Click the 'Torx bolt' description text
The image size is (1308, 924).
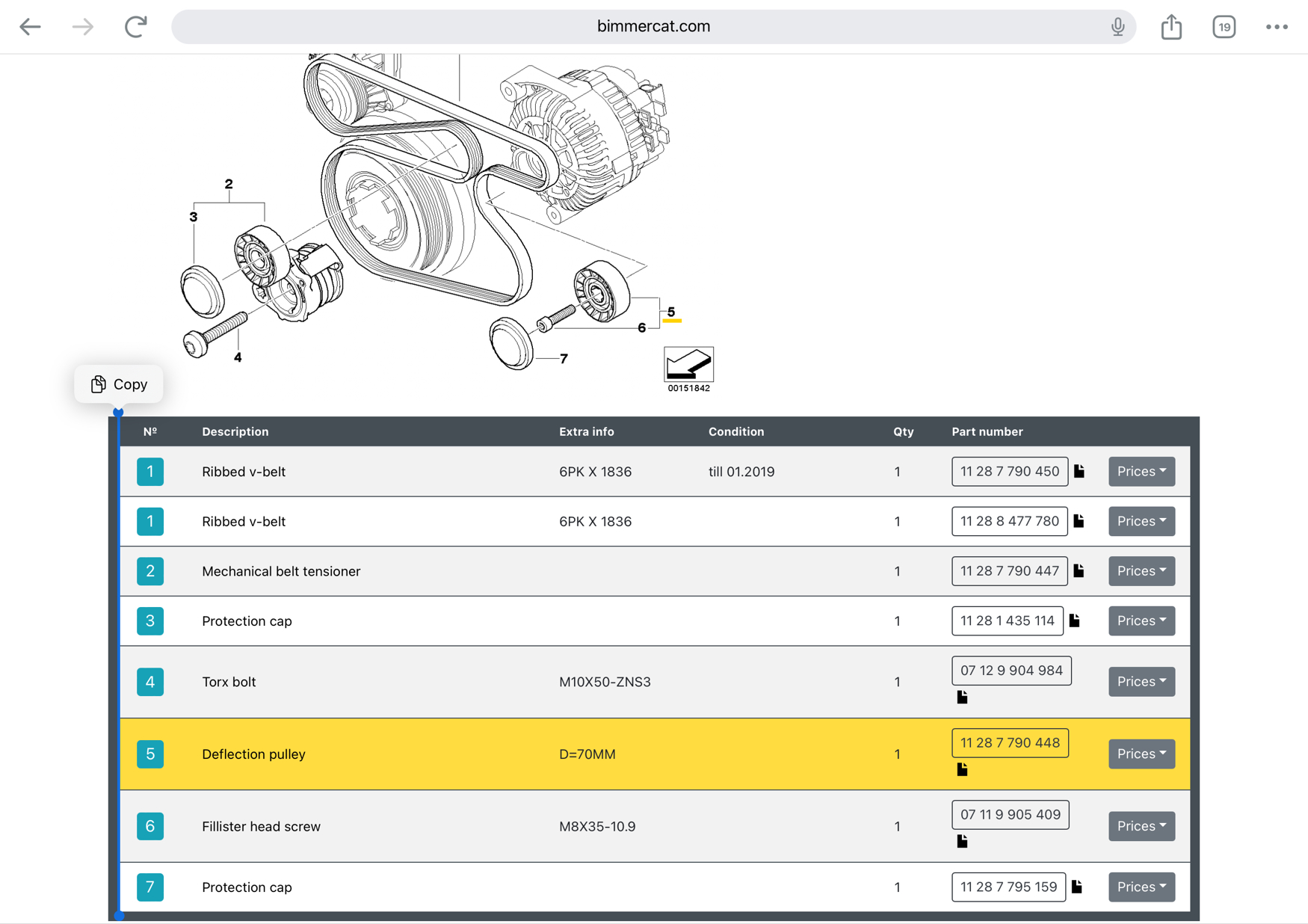click(229, 682)
